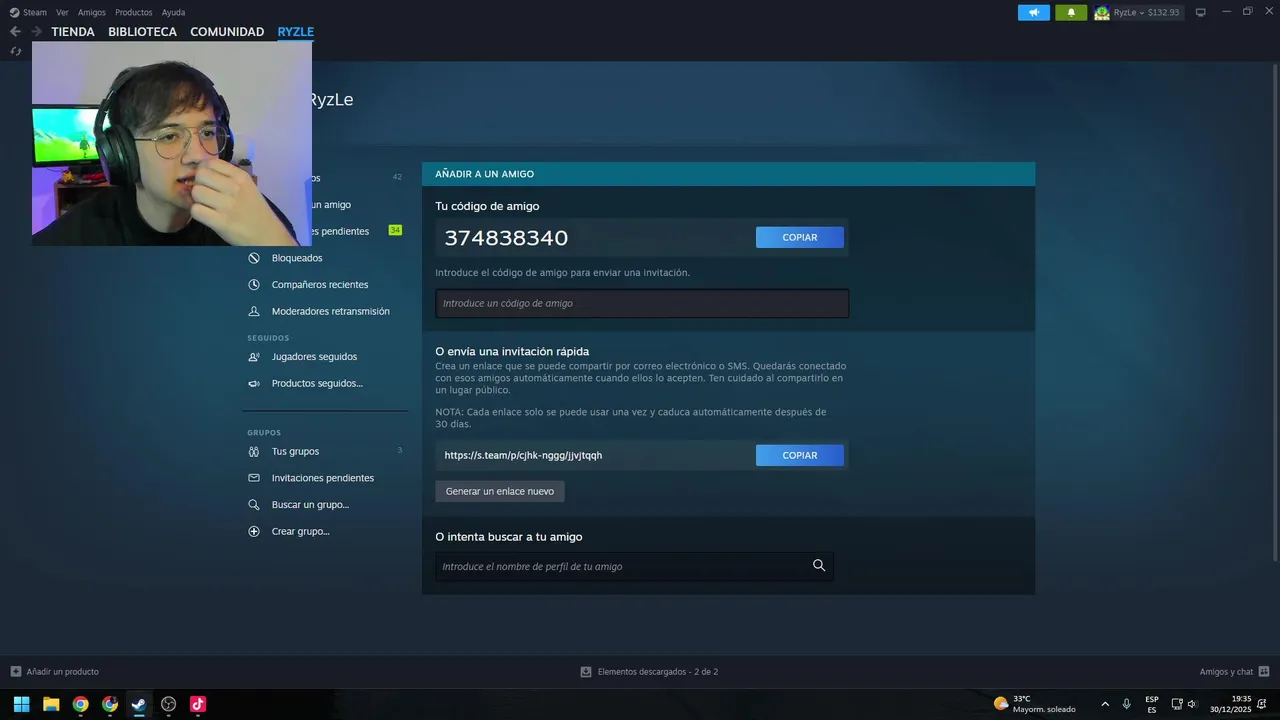Select the s.team invite link text
The width and height of the screenshot is (1280, 720).
[x=523, y=455]
